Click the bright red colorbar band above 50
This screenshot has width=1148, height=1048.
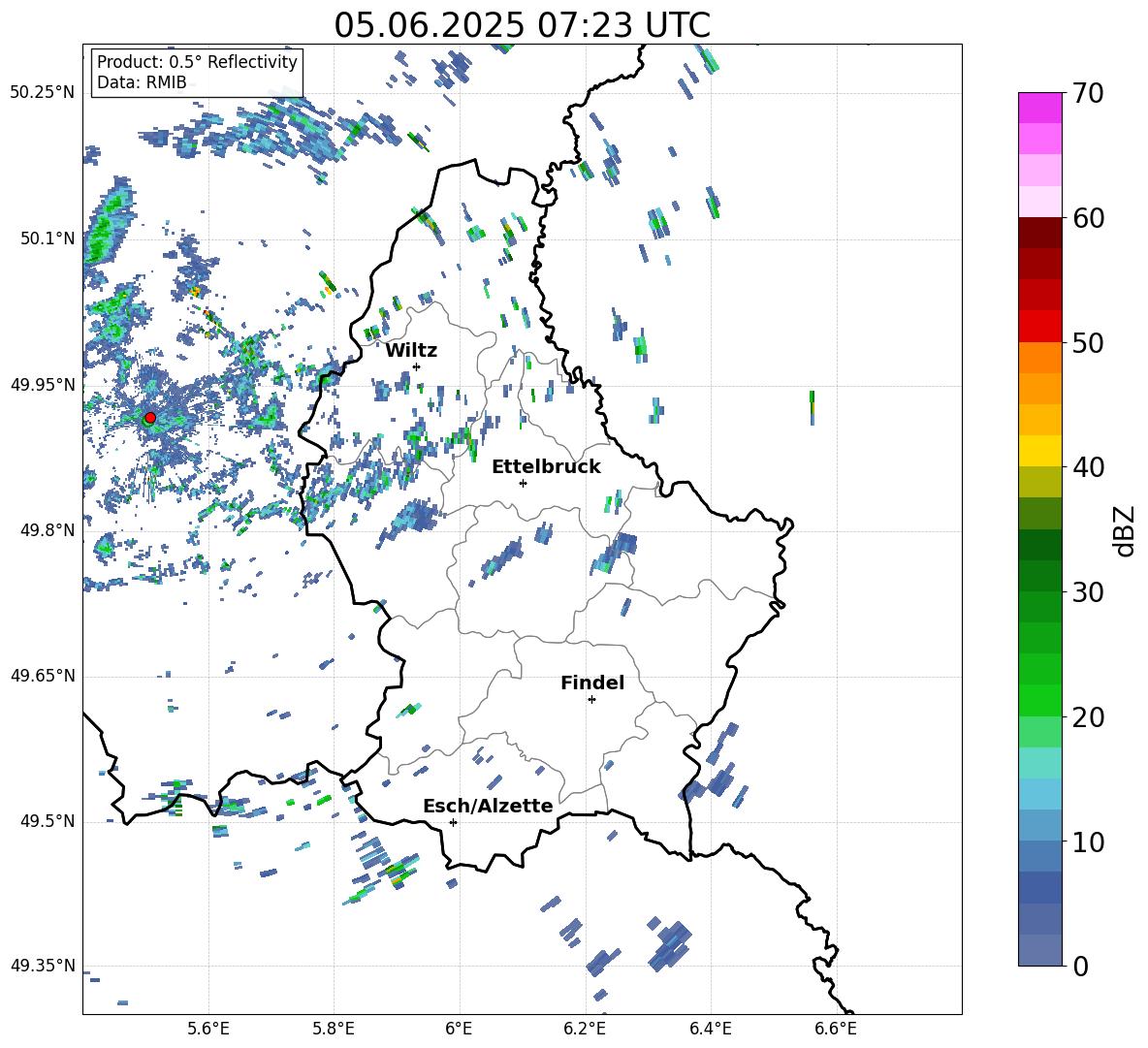[x=1040, y=327]
